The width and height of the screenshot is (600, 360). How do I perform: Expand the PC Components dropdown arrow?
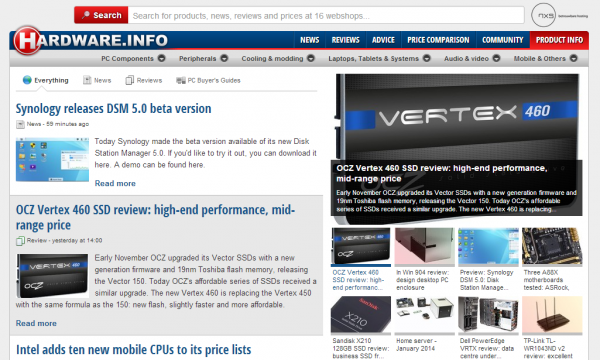pos(161,58)
